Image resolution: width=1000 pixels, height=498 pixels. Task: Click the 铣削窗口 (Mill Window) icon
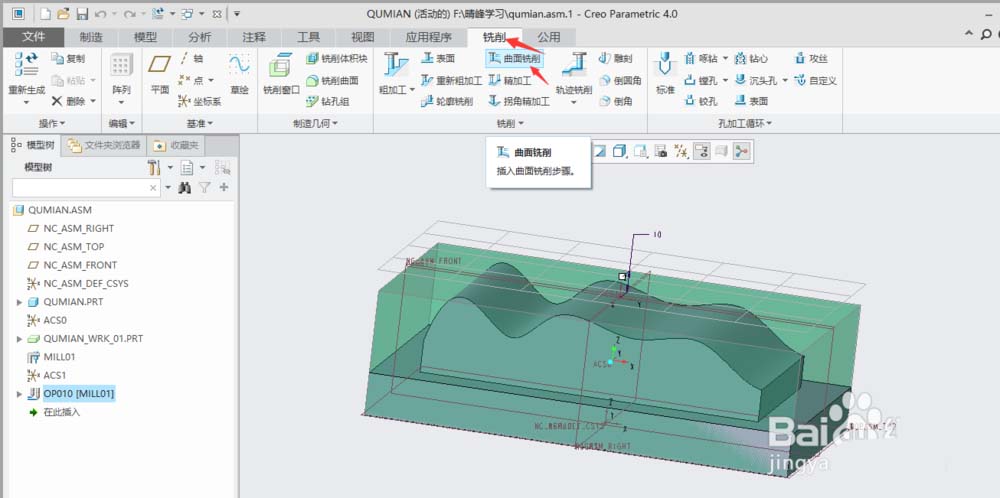tap(281, 65)
